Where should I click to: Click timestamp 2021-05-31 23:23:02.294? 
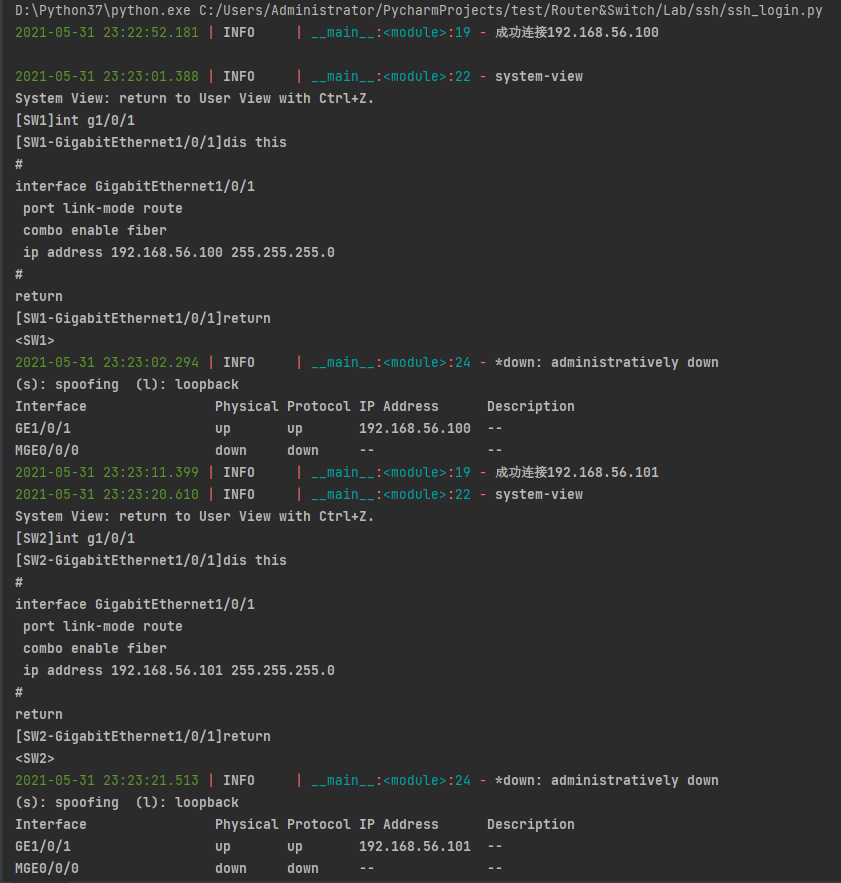(106, 362)
